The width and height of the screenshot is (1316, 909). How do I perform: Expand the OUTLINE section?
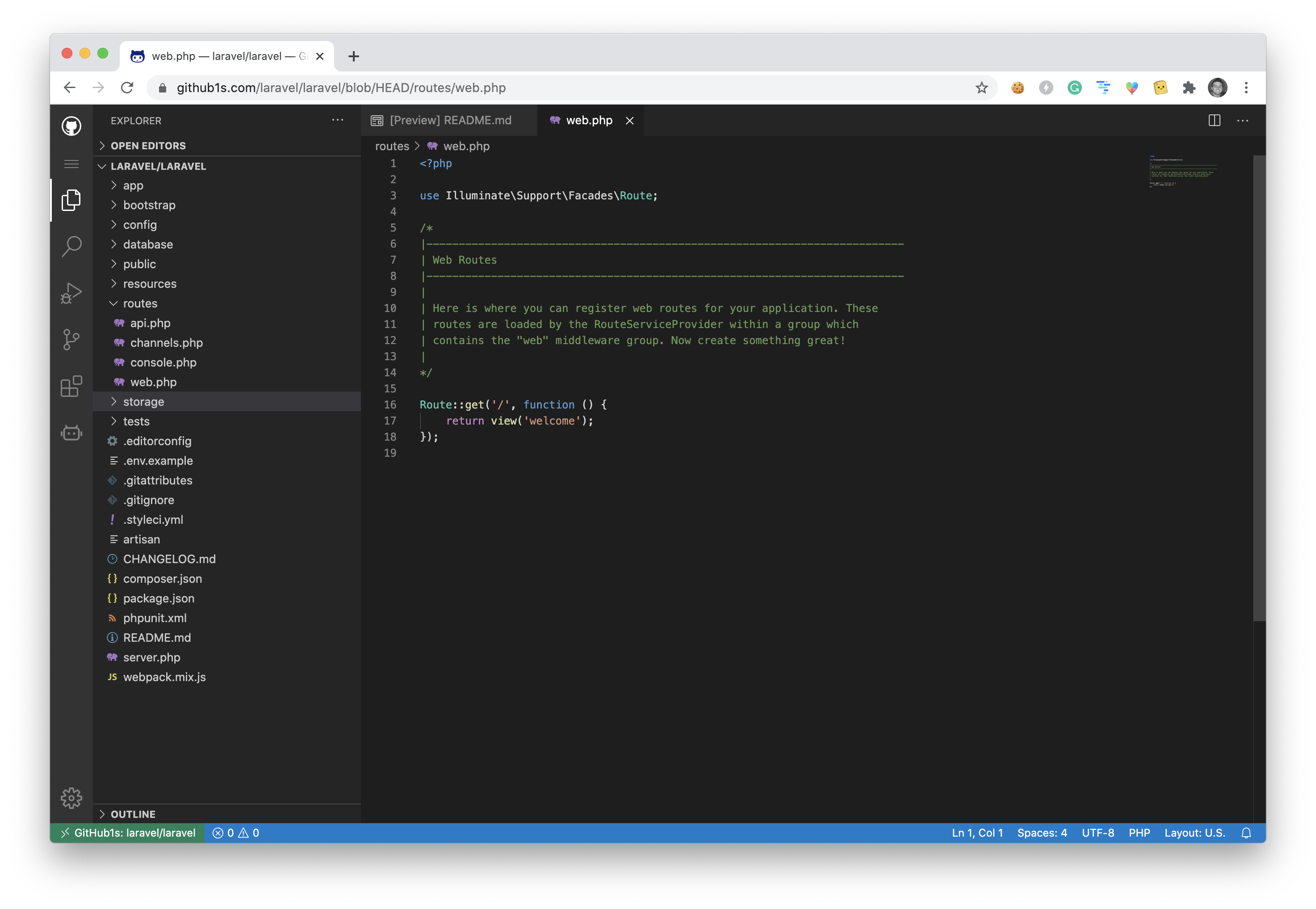point(226,814)
